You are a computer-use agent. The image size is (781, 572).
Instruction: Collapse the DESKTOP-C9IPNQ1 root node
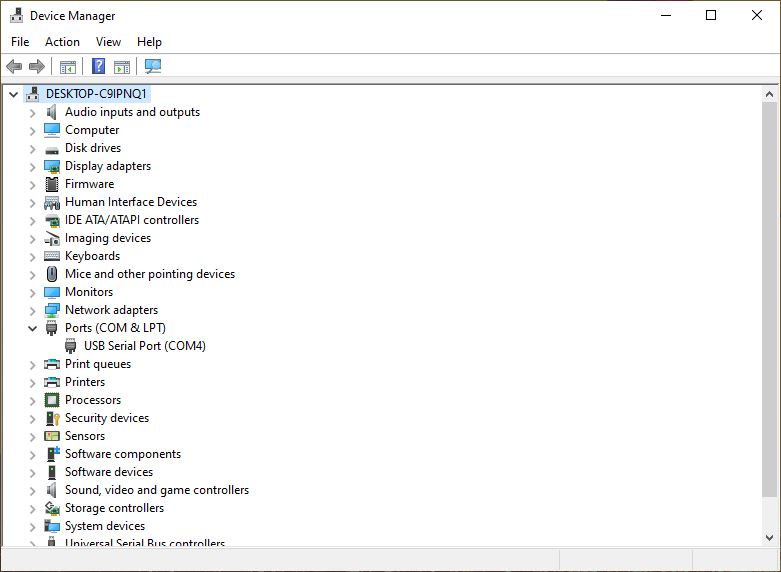[x=13, y=94]
